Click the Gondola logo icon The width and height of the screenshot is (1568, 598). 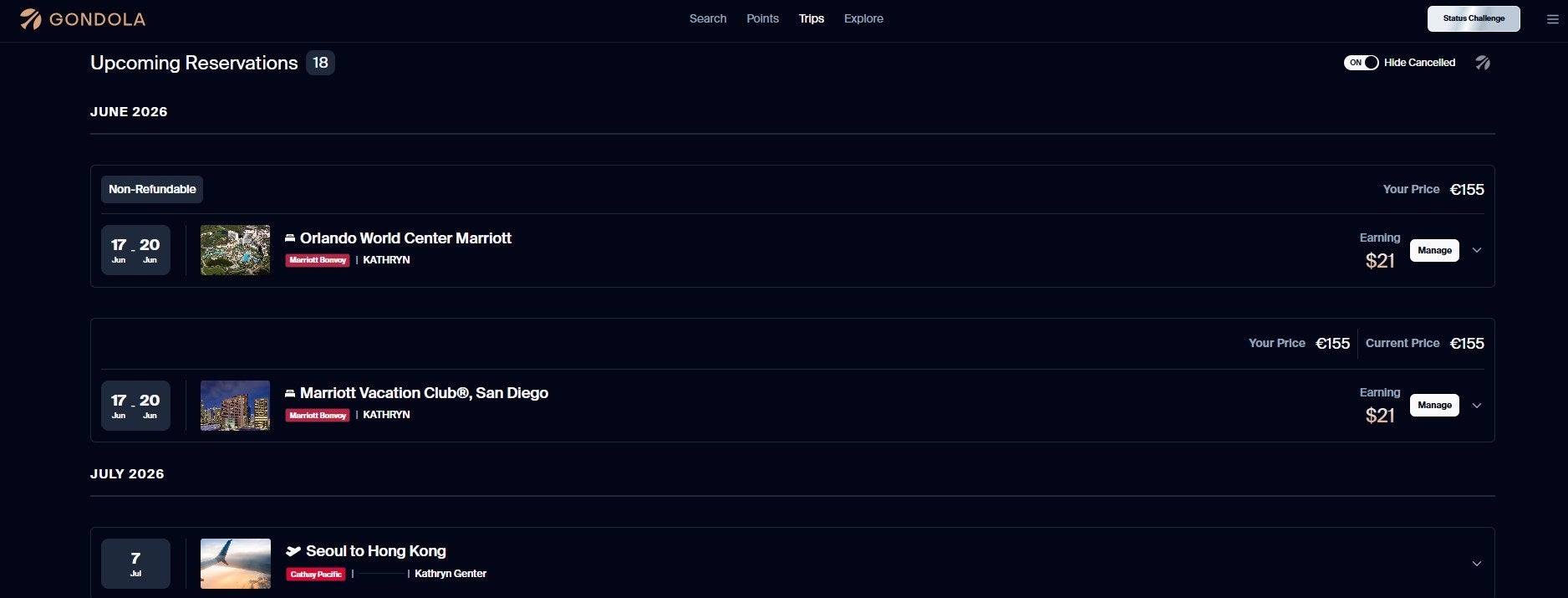(x=31, y=18)
